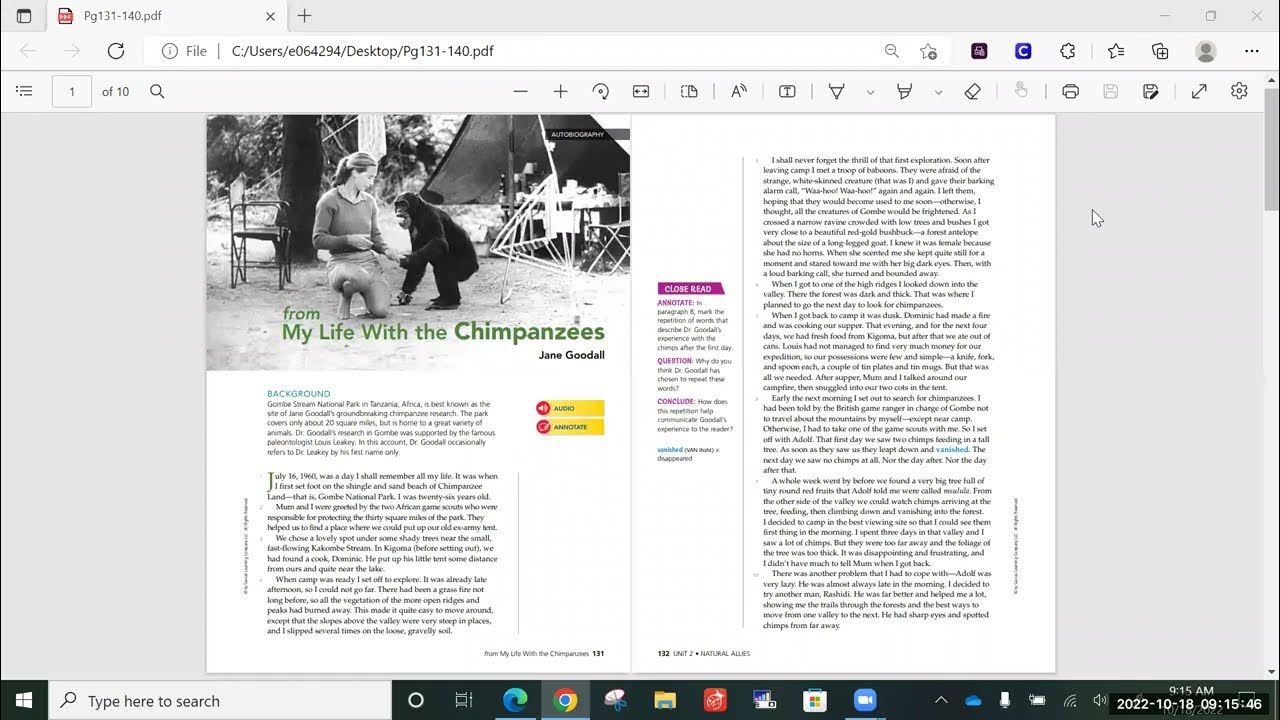Click the scrollbar down arrow
1280x720 pixels.
(1271, 672)
